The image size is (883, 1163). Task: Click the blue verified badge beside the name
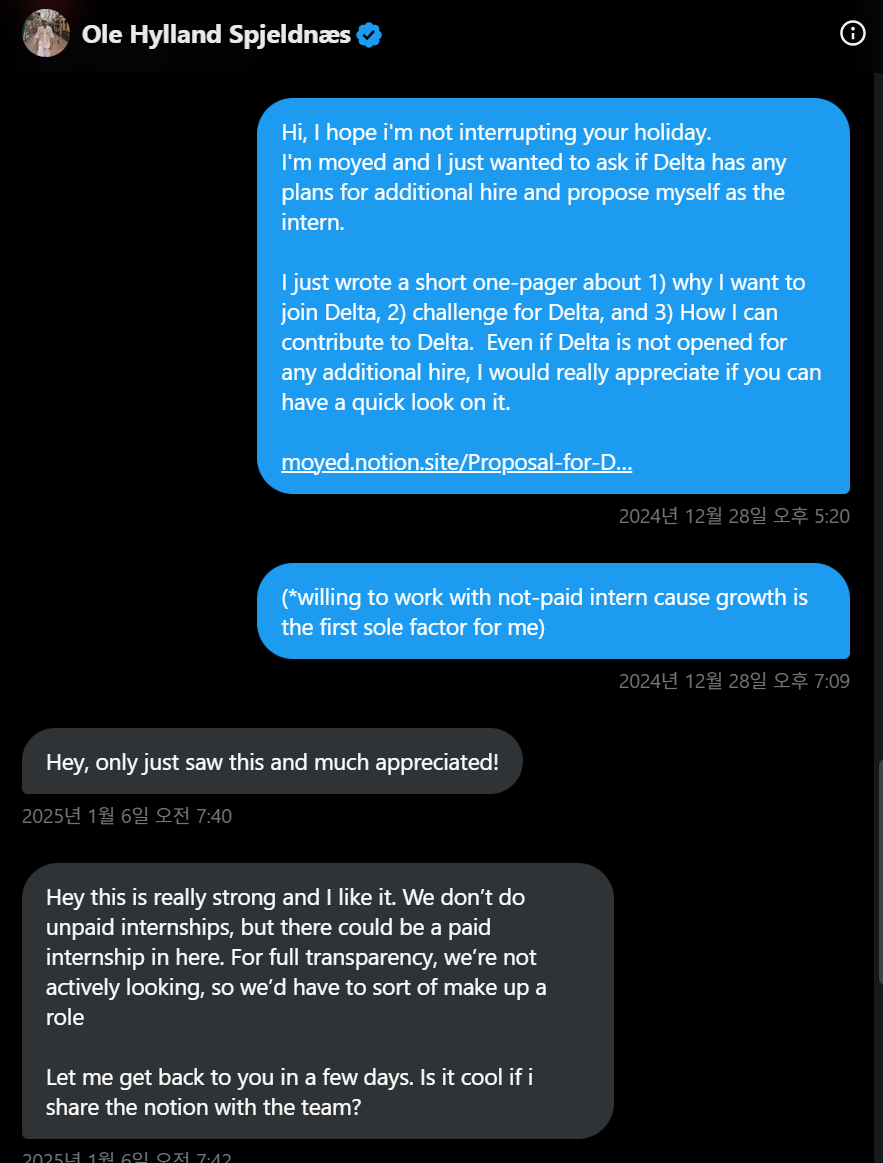[x=370, y=35]
